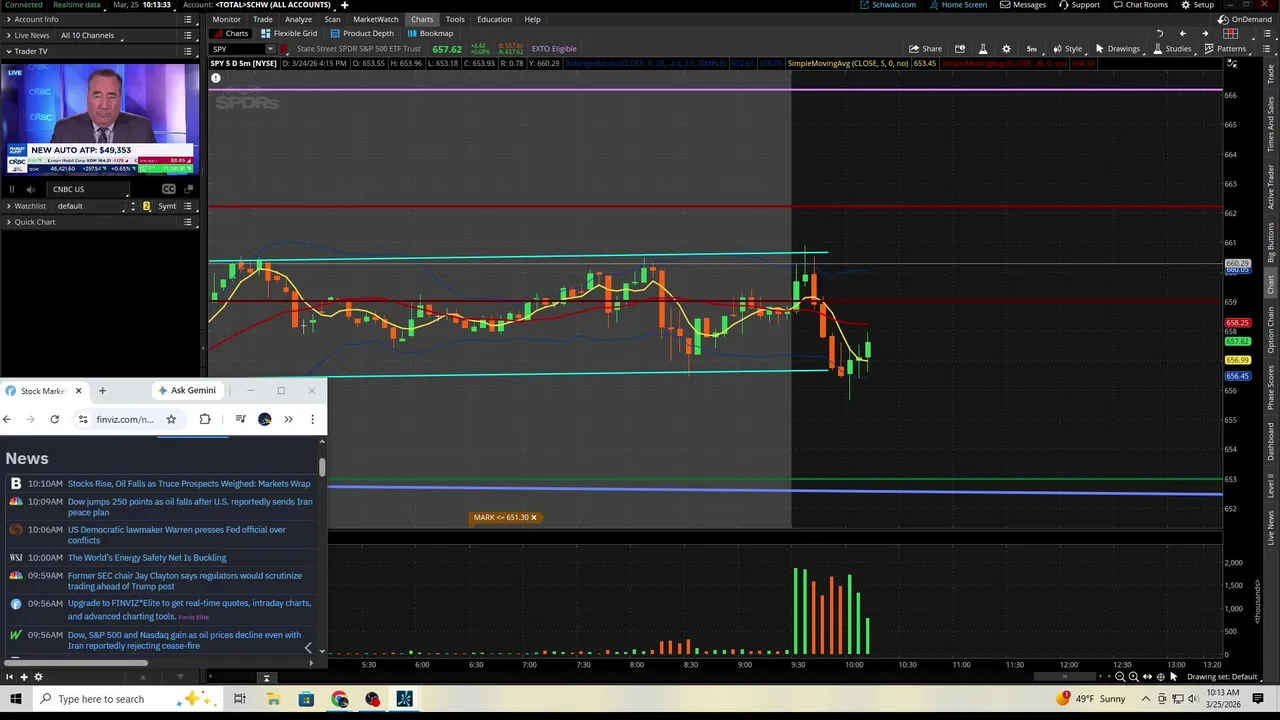Switch to the Trade tab

263,19
